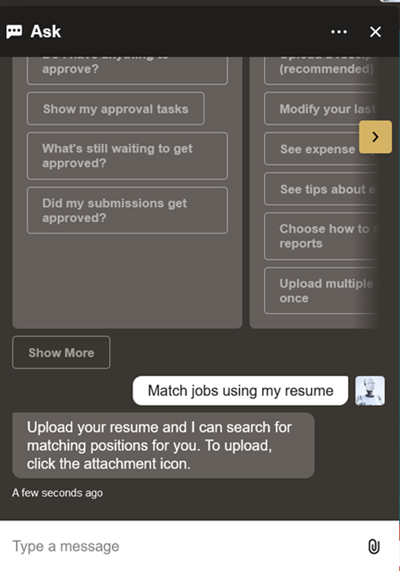Select "Did my submissions get approved?" suggestion
This screenshot has width=400, height=571.
pyautogui.click(x=127, y=210)
